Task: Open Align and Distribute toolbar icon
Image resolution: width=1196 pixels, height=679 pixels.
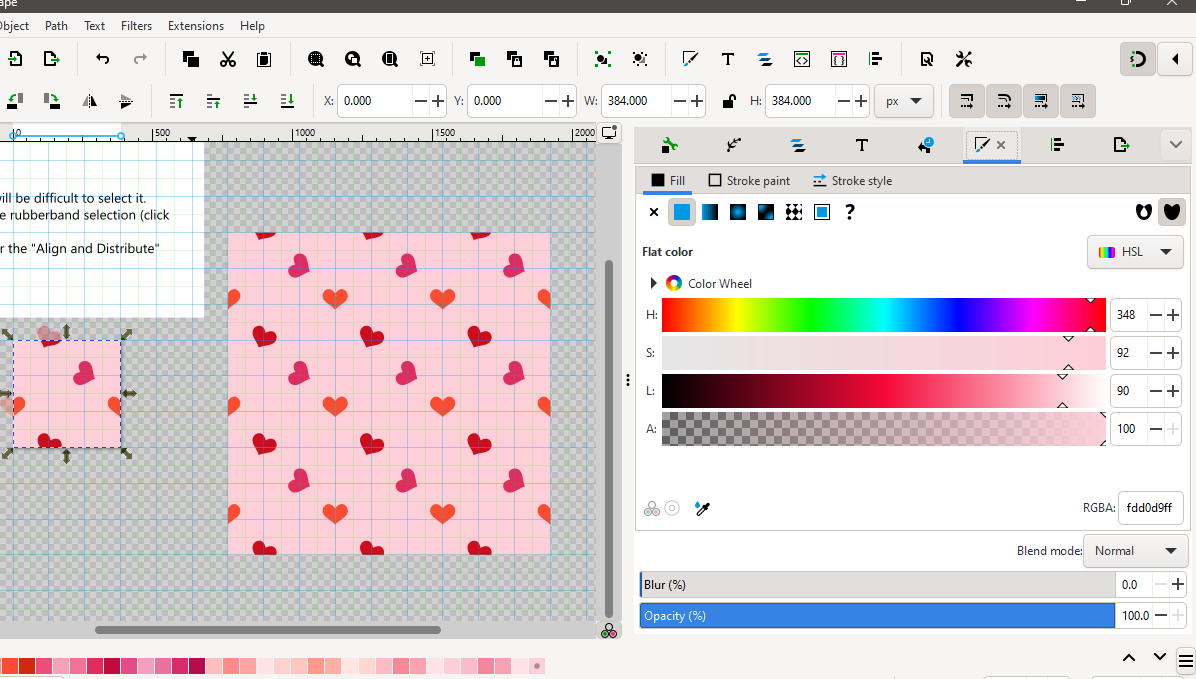Action: [x=876, y=59]
